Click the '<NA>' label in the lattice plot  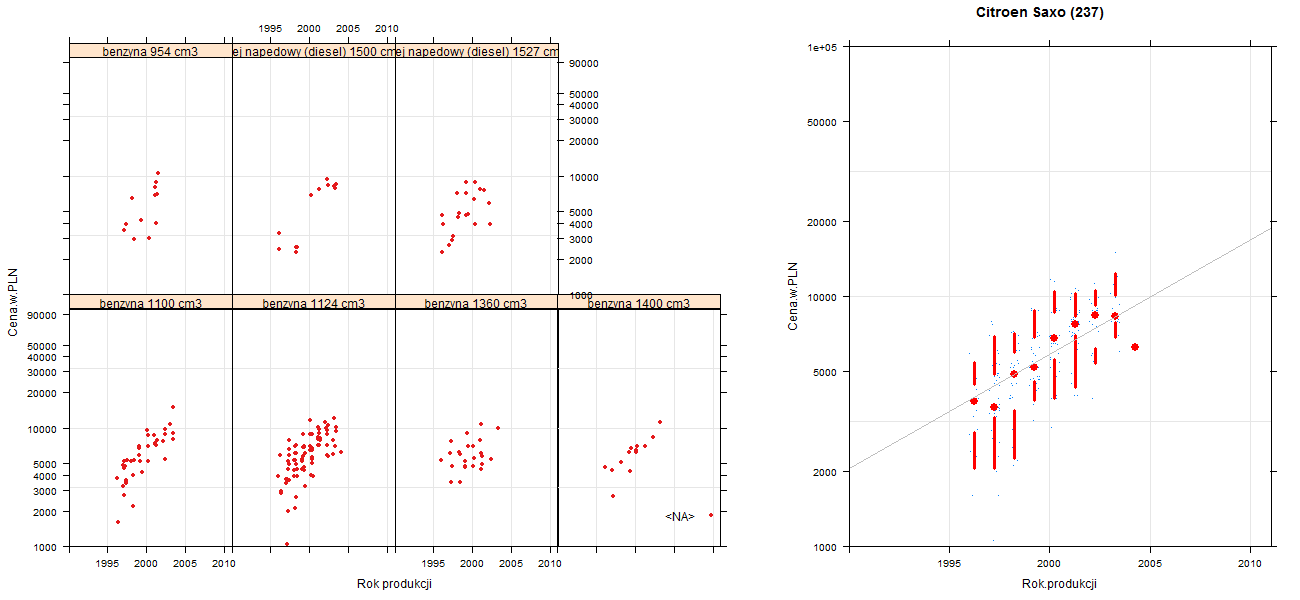coord(680,516)
